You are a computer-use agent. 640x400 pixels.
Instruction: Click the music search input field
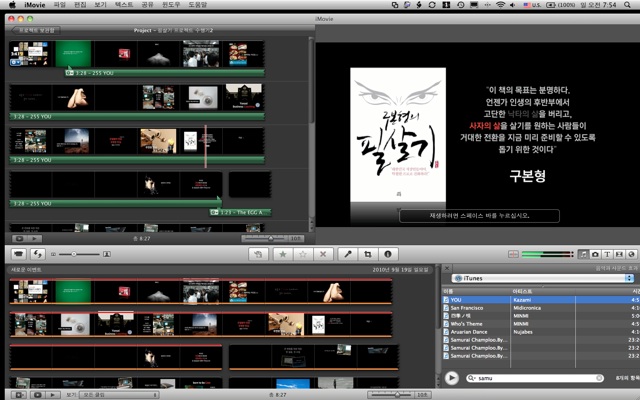pyautogui.click(x=535, y=378)
